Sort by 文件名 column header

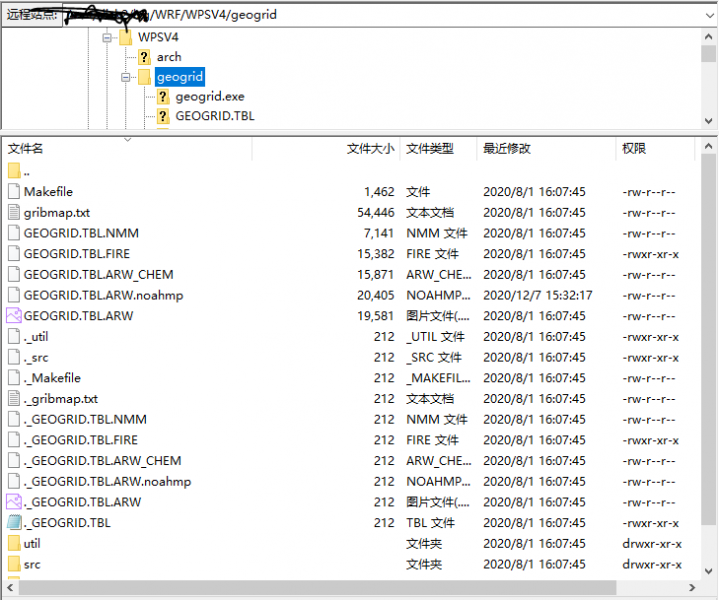[x=26, y=149]
